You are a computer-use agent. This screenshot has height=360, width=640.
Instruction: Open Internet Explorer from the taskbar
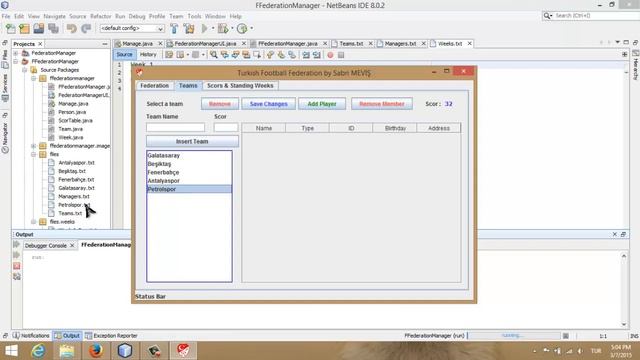coord(38,351)
